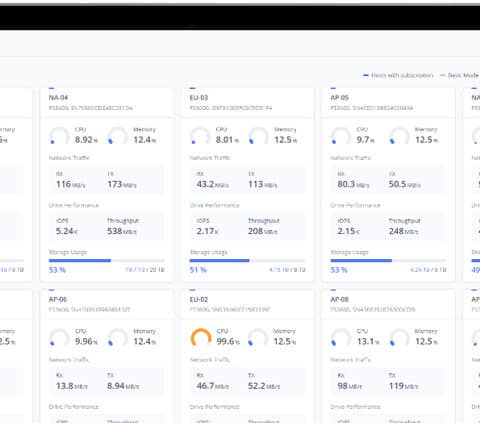Click the blue status marker above AP-06

coord(51,290)
